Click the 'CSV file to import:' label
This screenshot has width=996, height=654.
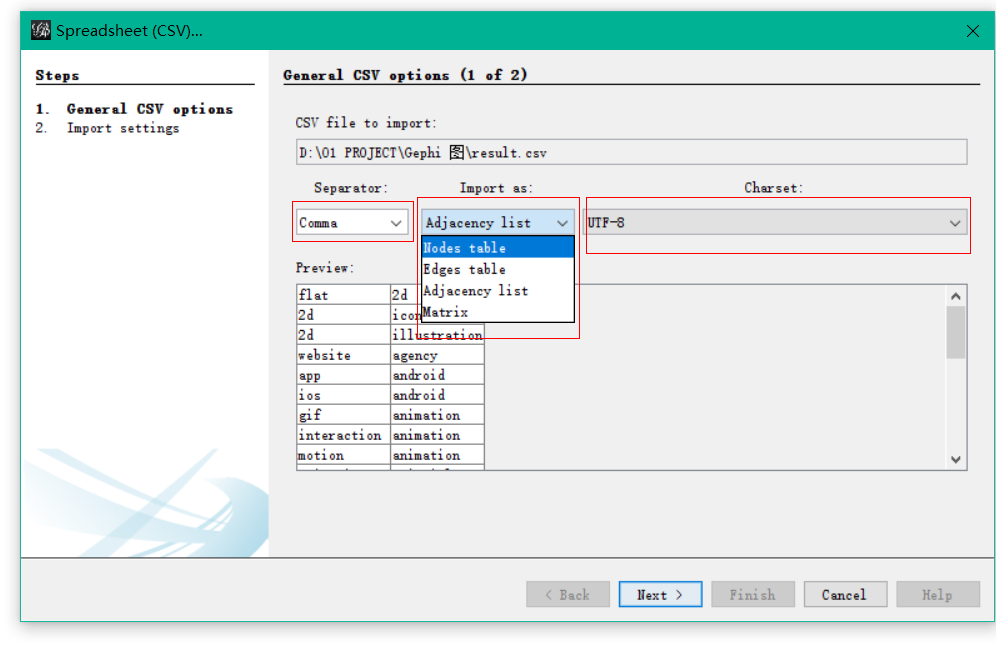tap(366, 123)
